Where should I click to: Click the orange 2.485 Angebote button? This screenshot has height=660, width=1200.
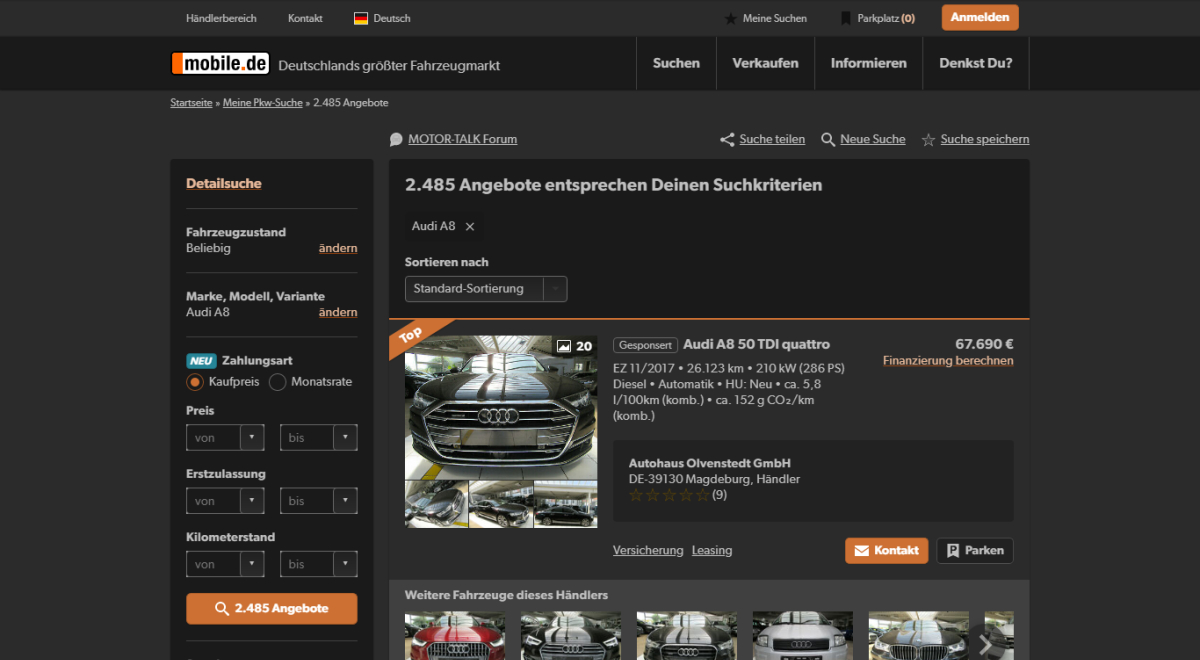(271, 609)
